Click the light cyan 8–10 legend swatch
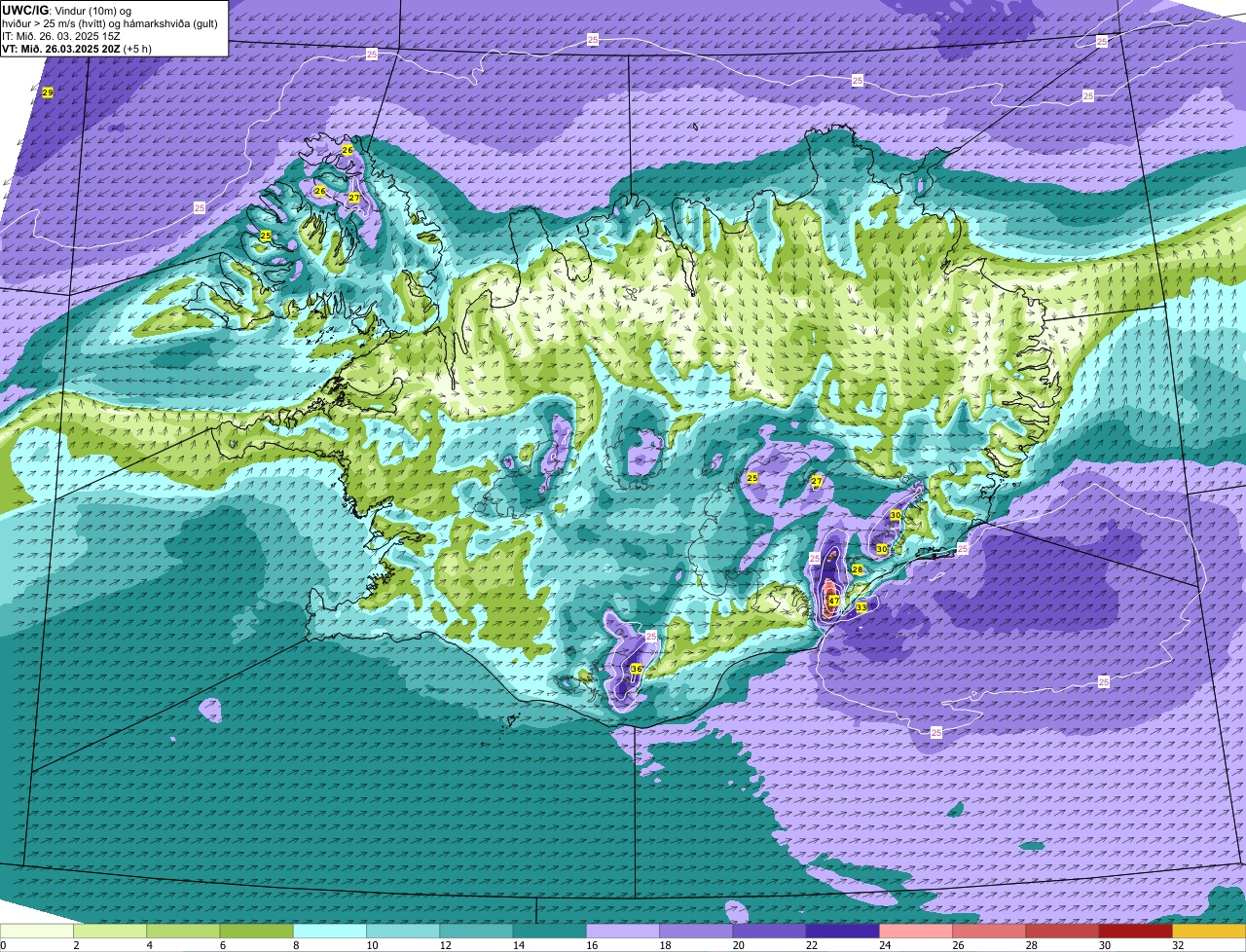Screen dimensions: 1246x952 [329, 931]
